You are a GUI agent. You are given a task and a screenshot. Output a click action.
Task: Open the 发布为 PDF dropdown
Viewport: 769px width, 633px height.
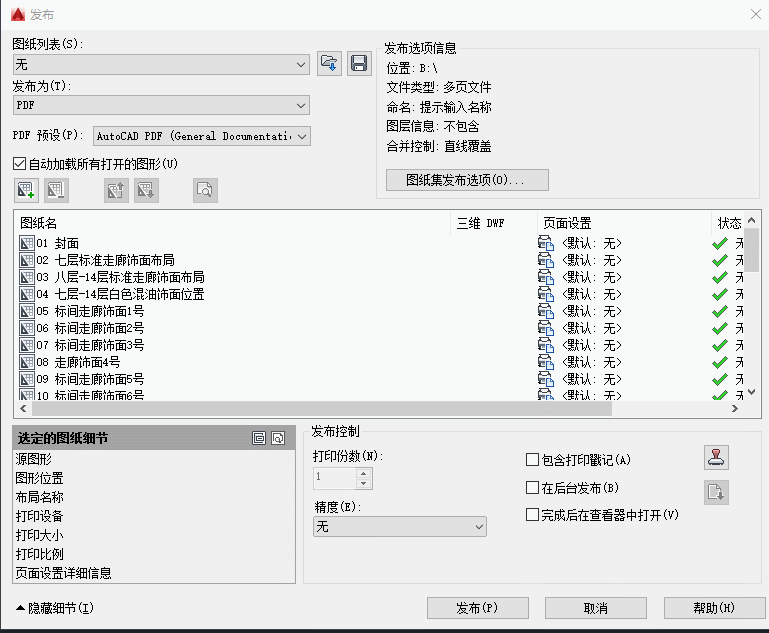(161, 105)
